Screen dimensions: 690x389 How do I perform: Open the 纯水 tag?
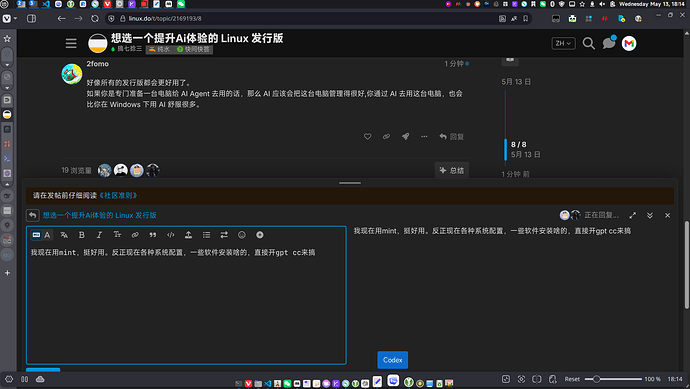(x=159, y=49)
